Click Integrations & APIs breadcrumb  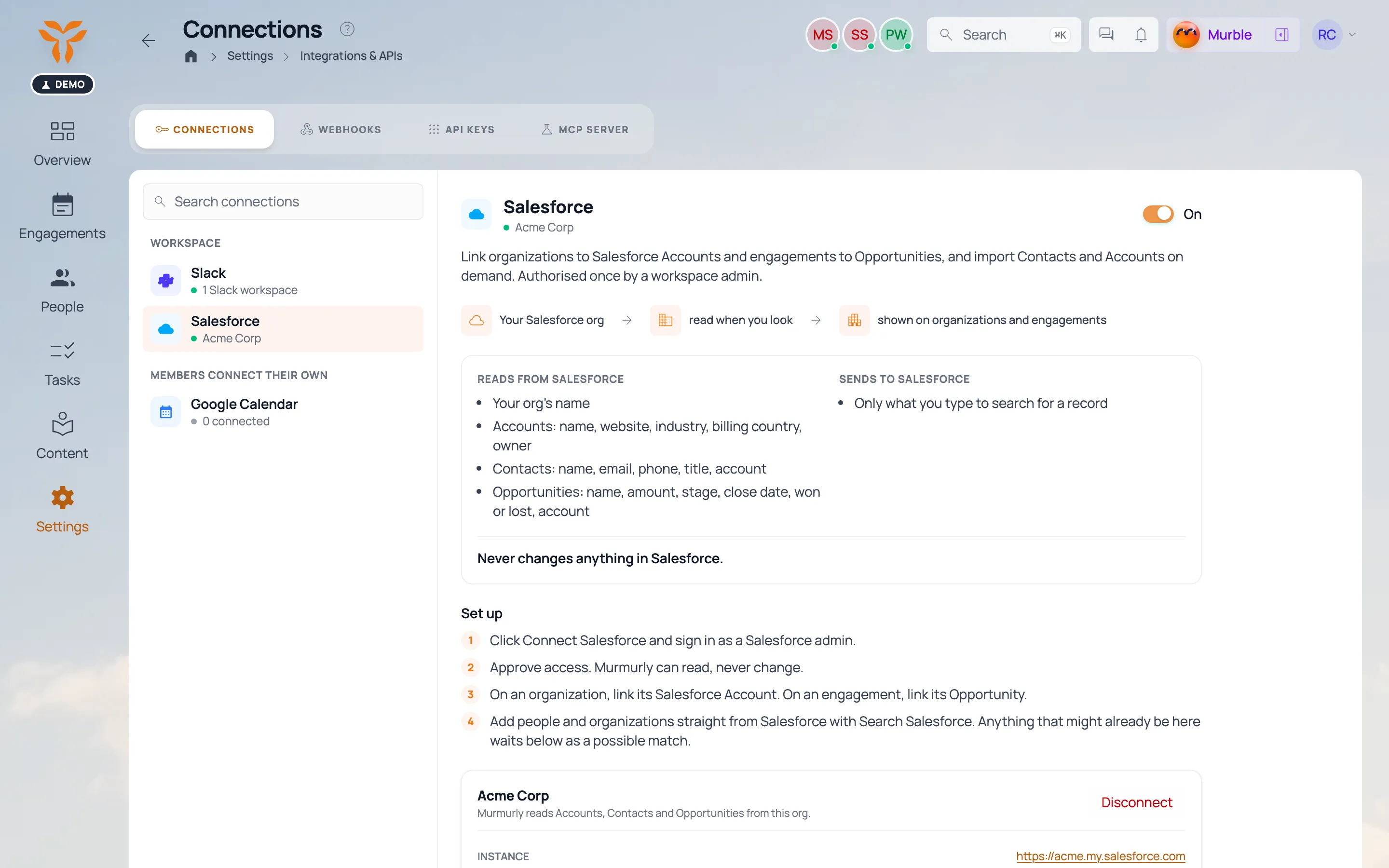(x=351, y=55)
